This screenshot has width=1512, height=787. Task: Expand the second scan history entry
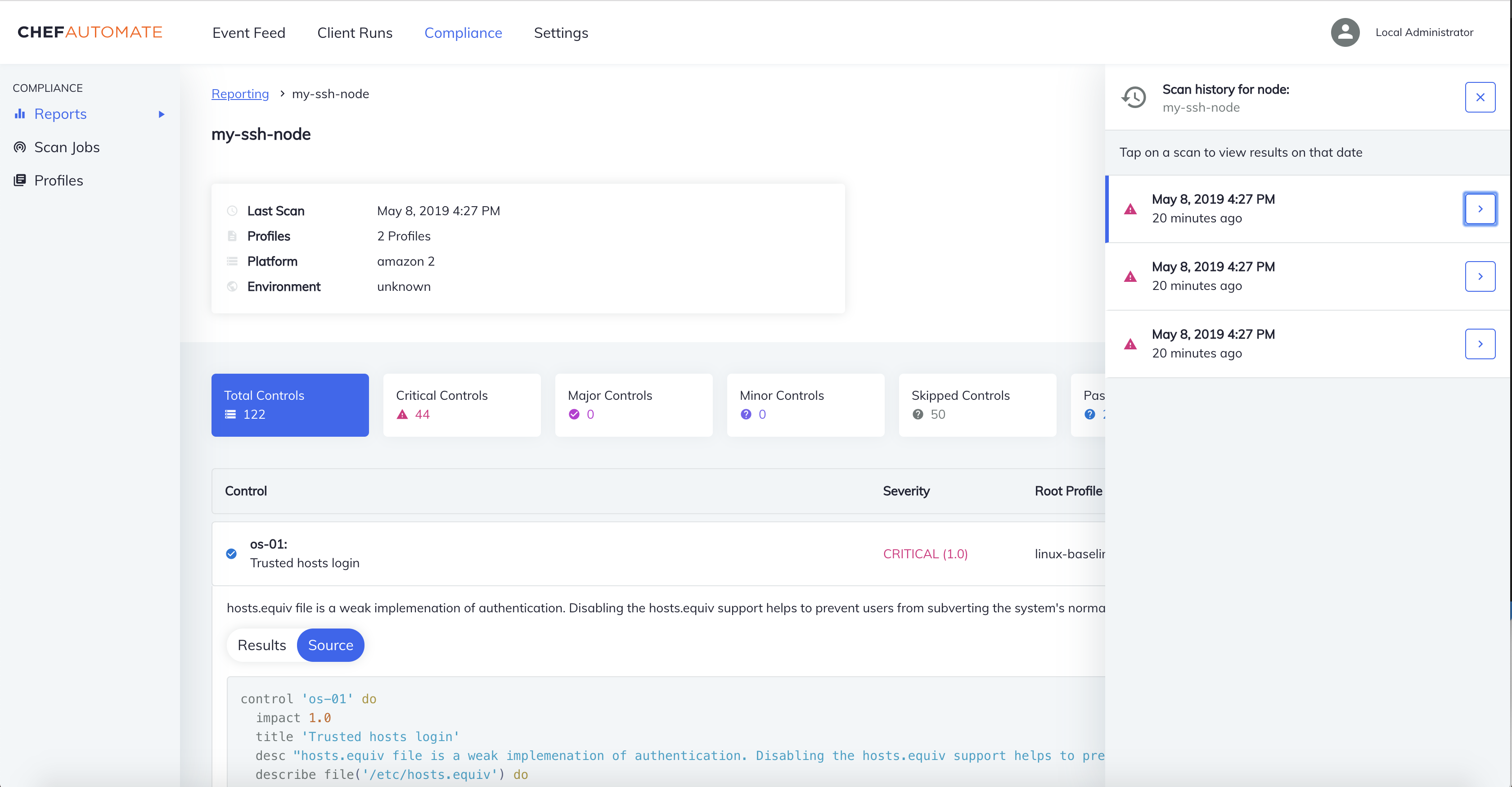(1481, 275)
